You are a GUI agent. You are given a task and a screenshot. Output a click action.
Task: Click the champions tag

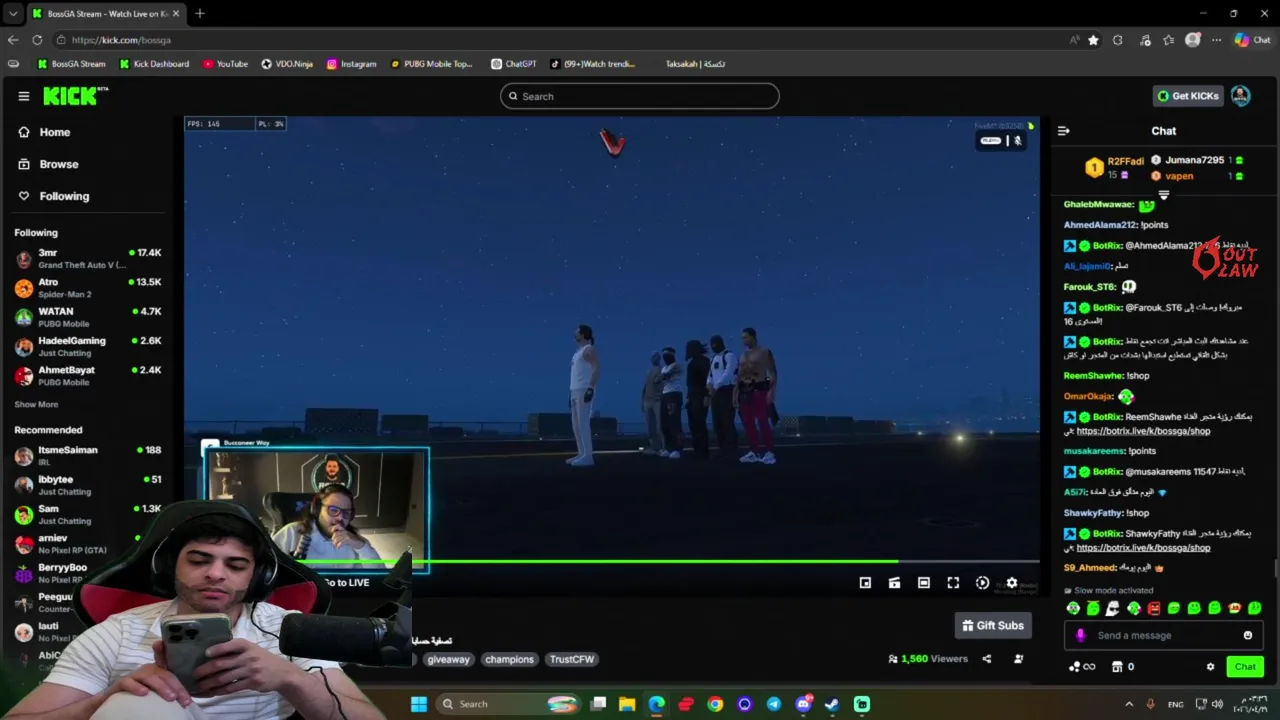tap(509, 659)
